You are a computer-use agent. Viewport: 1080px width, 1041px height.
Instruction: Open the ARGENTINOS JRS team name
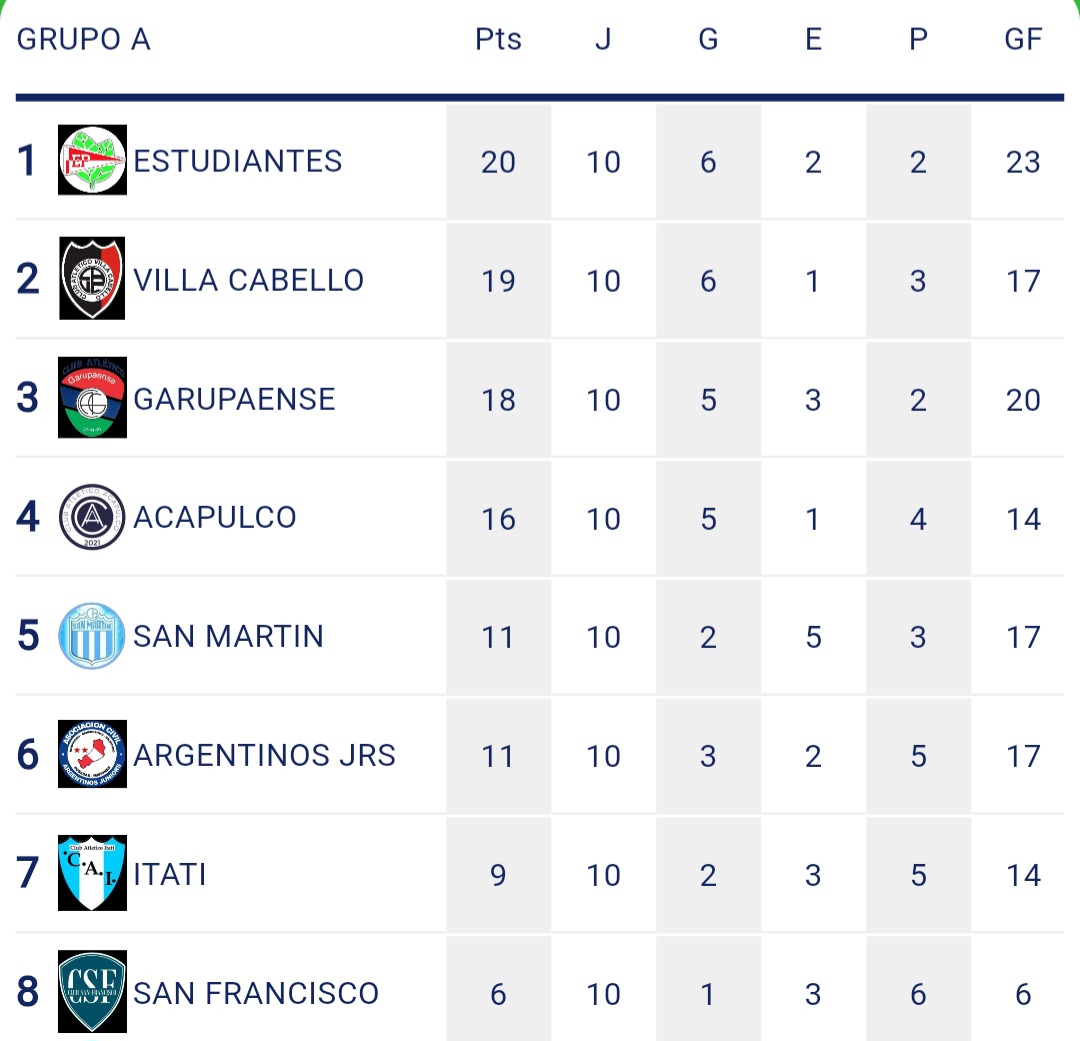(x=264, y=755)
